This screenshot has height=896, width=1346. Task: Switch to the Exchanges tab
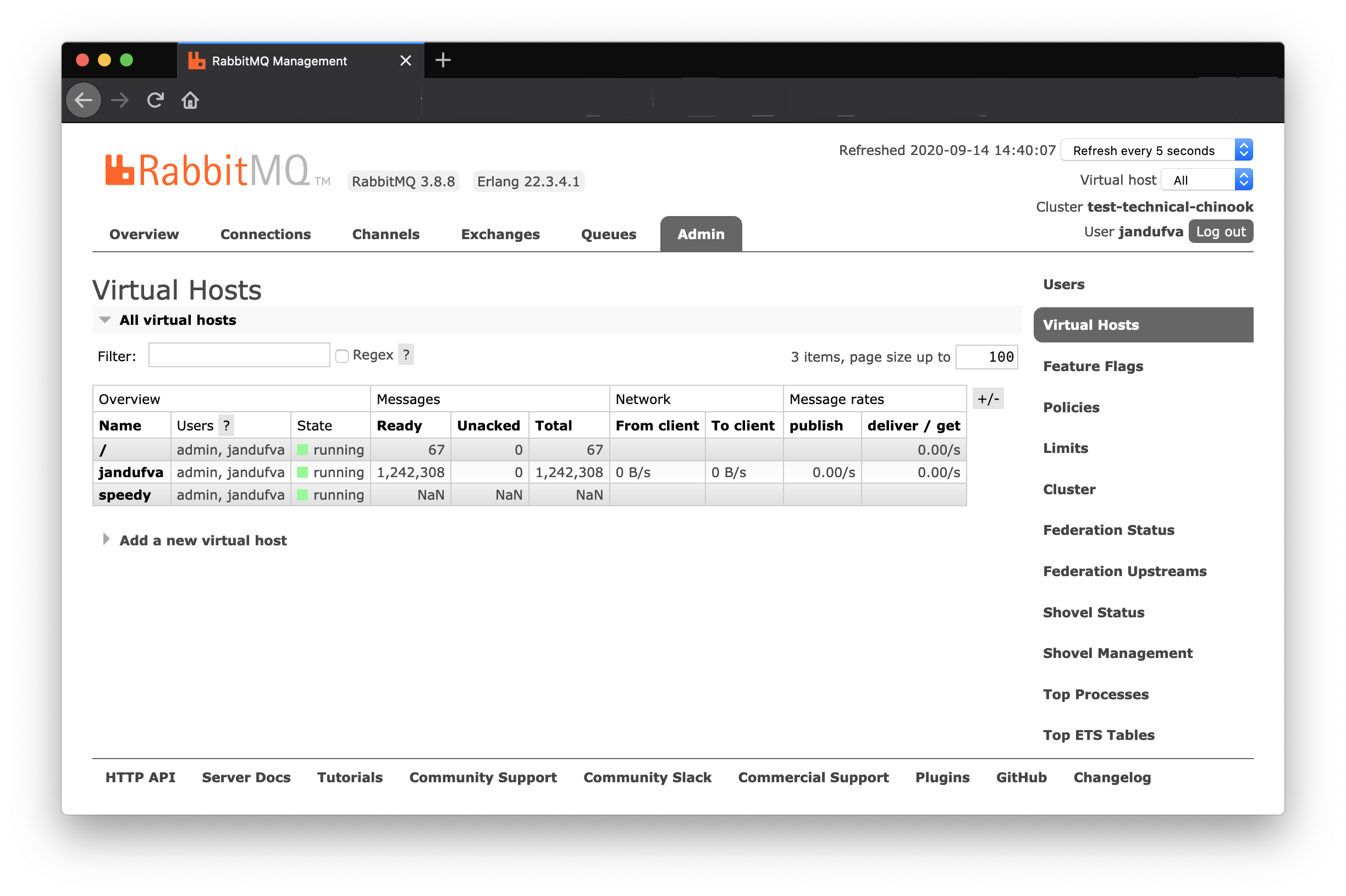pos(500,234)
